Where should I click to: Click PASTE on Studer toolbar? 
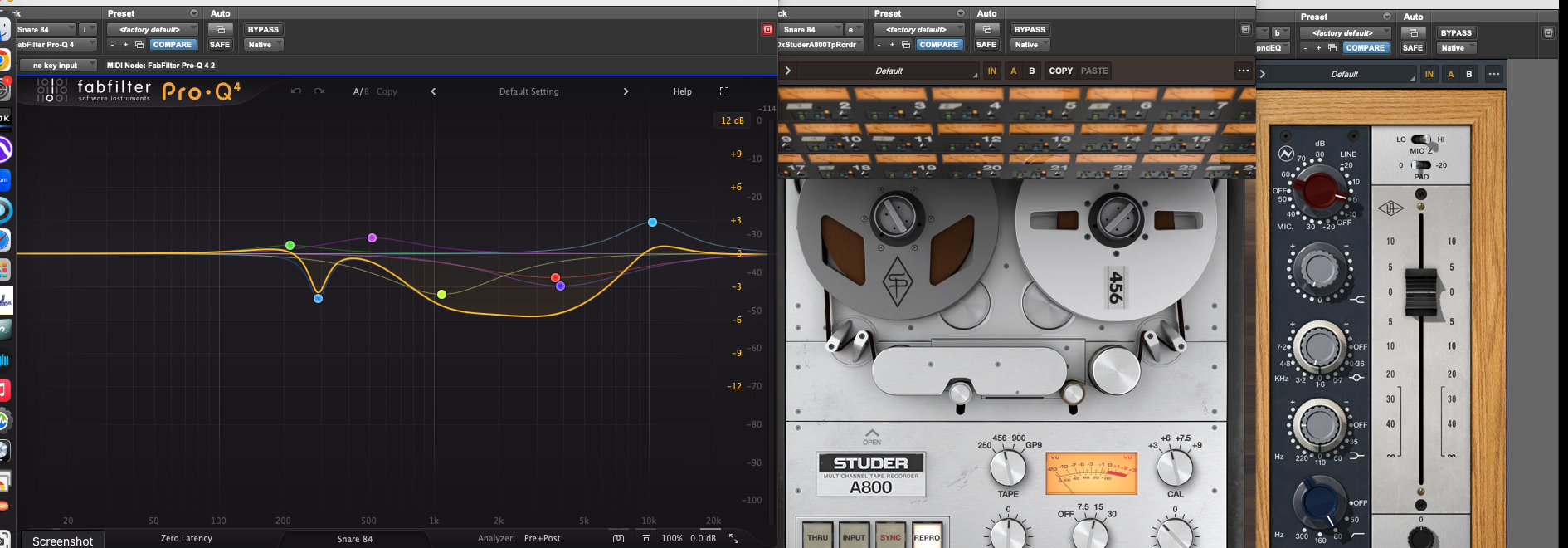point(1094,71)
